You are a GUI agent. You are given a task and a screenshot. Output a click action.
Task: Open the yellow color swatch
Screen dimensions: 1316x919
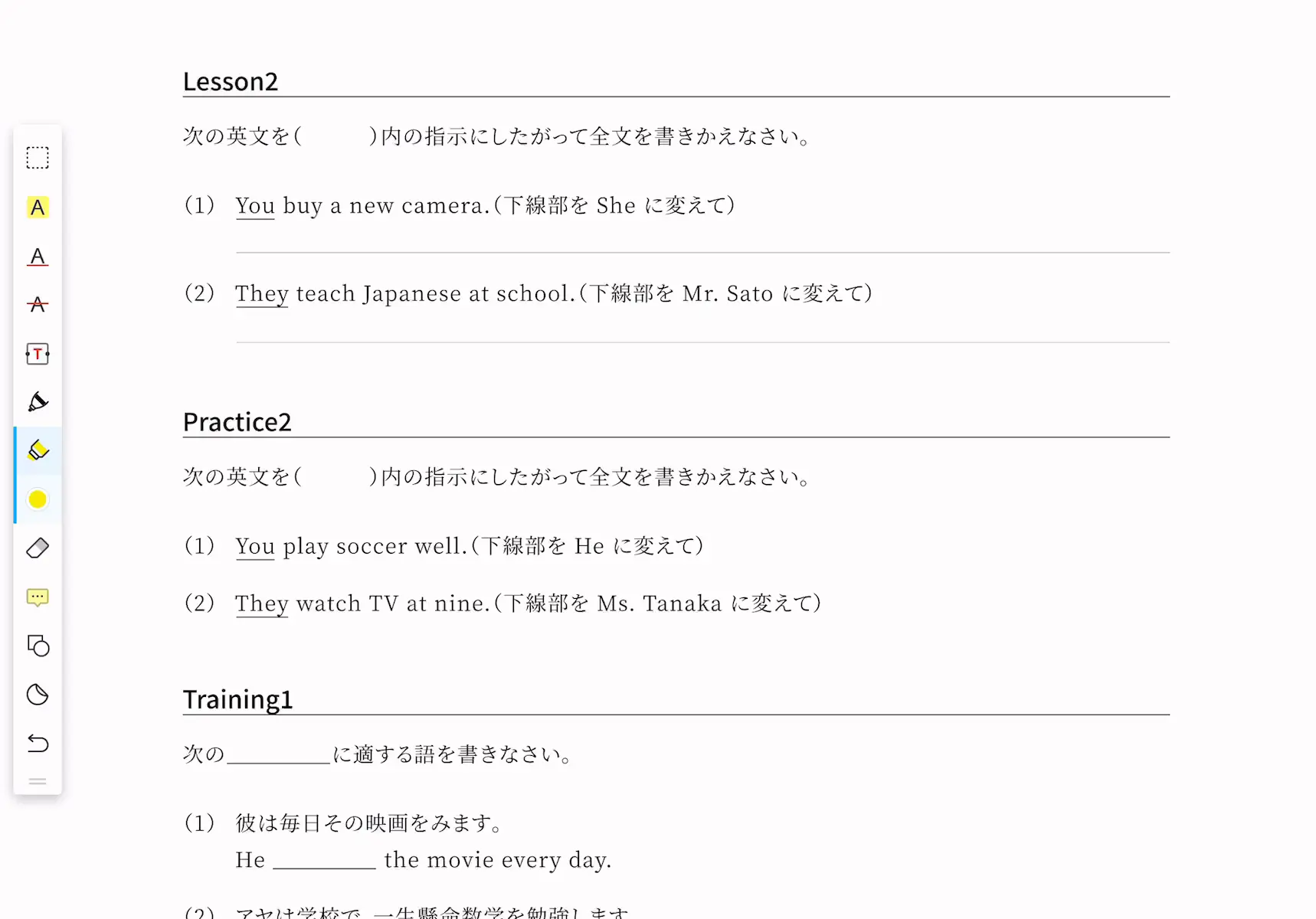tap(38, 499)
